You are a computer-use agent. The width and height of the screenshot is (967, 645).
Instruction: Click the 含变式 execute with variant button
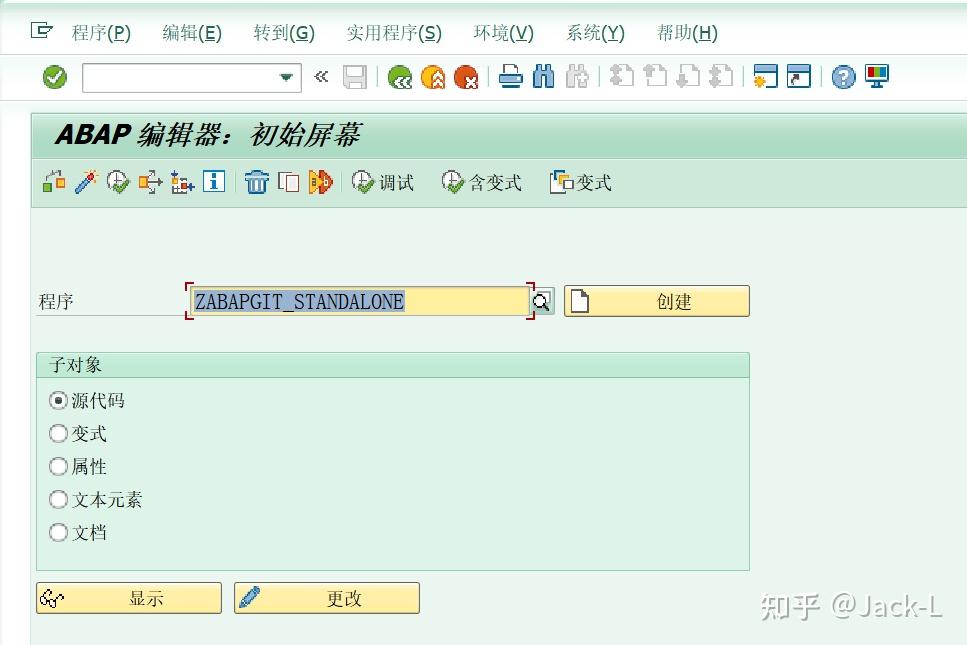482,183
